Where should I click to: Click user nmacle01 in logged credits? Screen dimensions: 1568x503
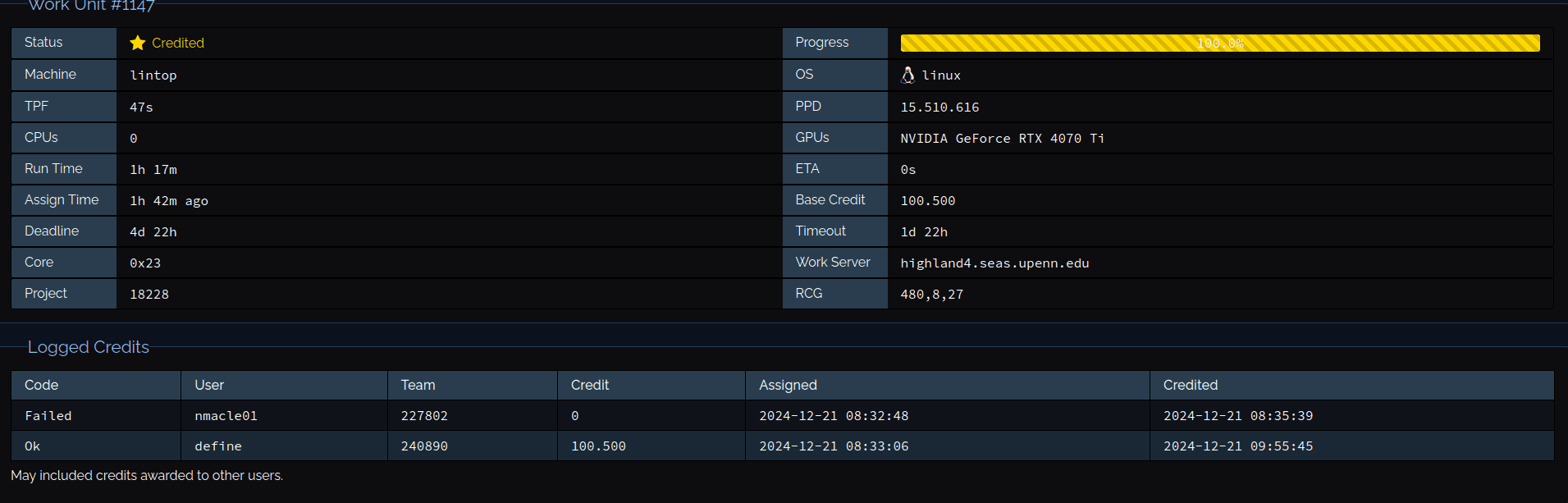[226, 416]
